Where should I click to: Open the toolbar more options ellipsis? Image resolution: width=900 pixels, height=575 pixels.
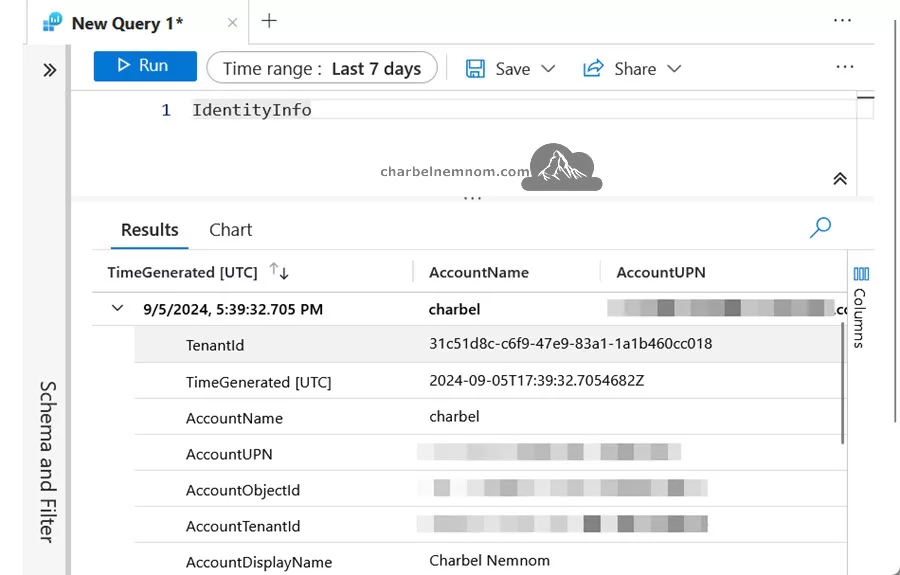[x=845, y=67]
